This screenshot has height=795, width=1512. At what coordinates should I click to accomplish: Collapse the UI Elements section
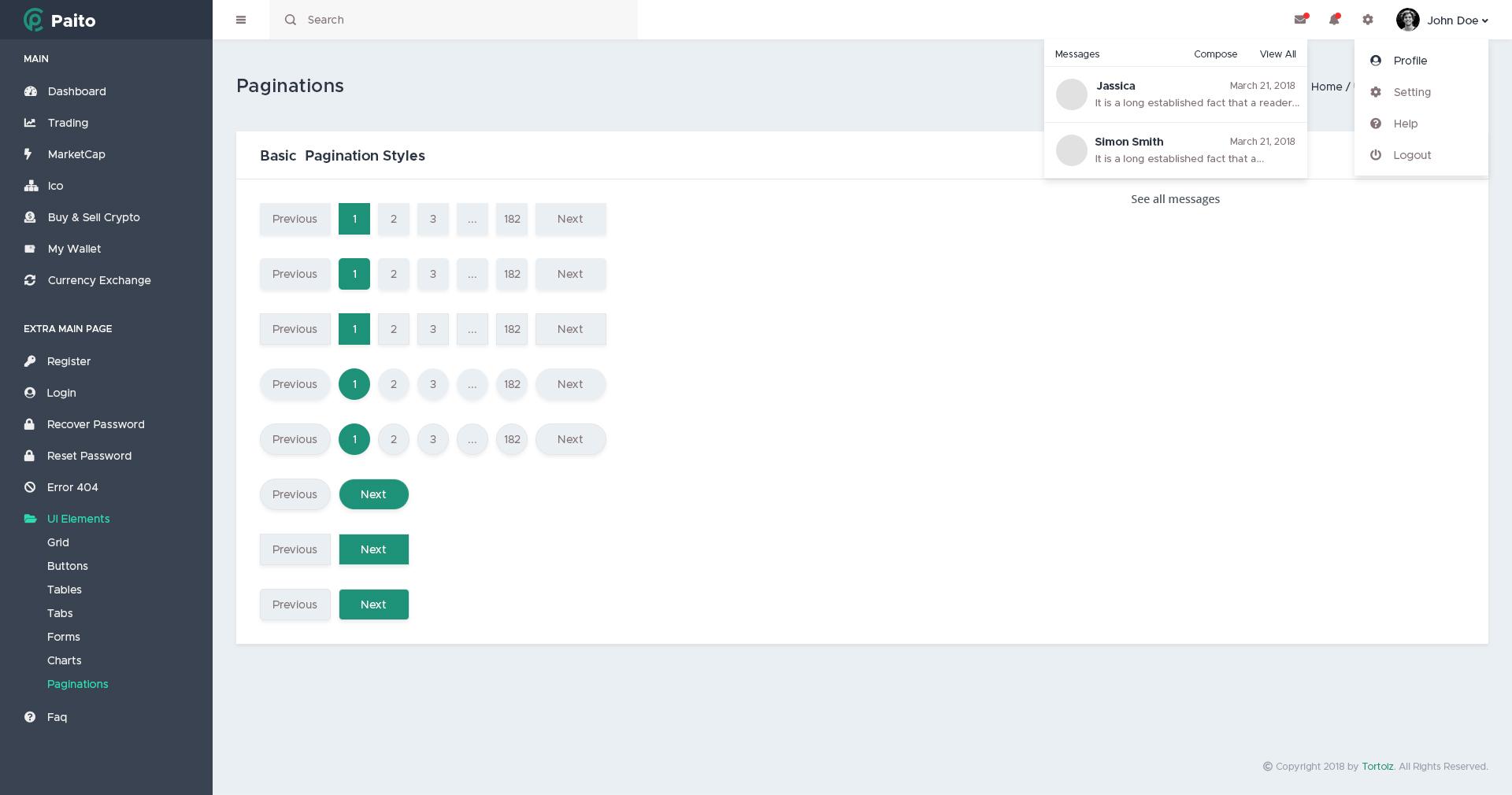click(x=78, y=519)
